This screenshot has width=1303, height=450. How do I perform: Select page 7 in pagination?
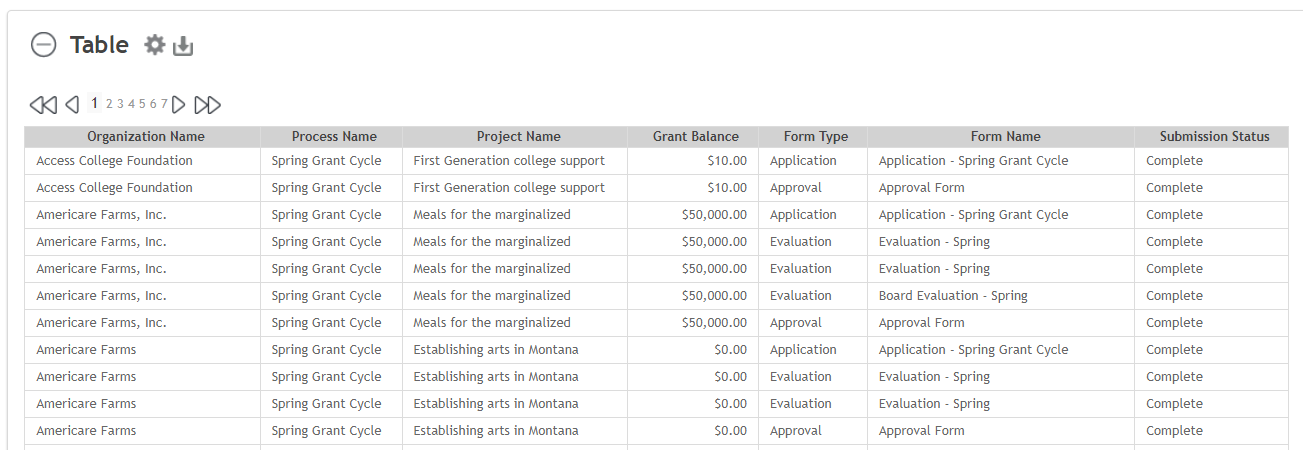164,104
